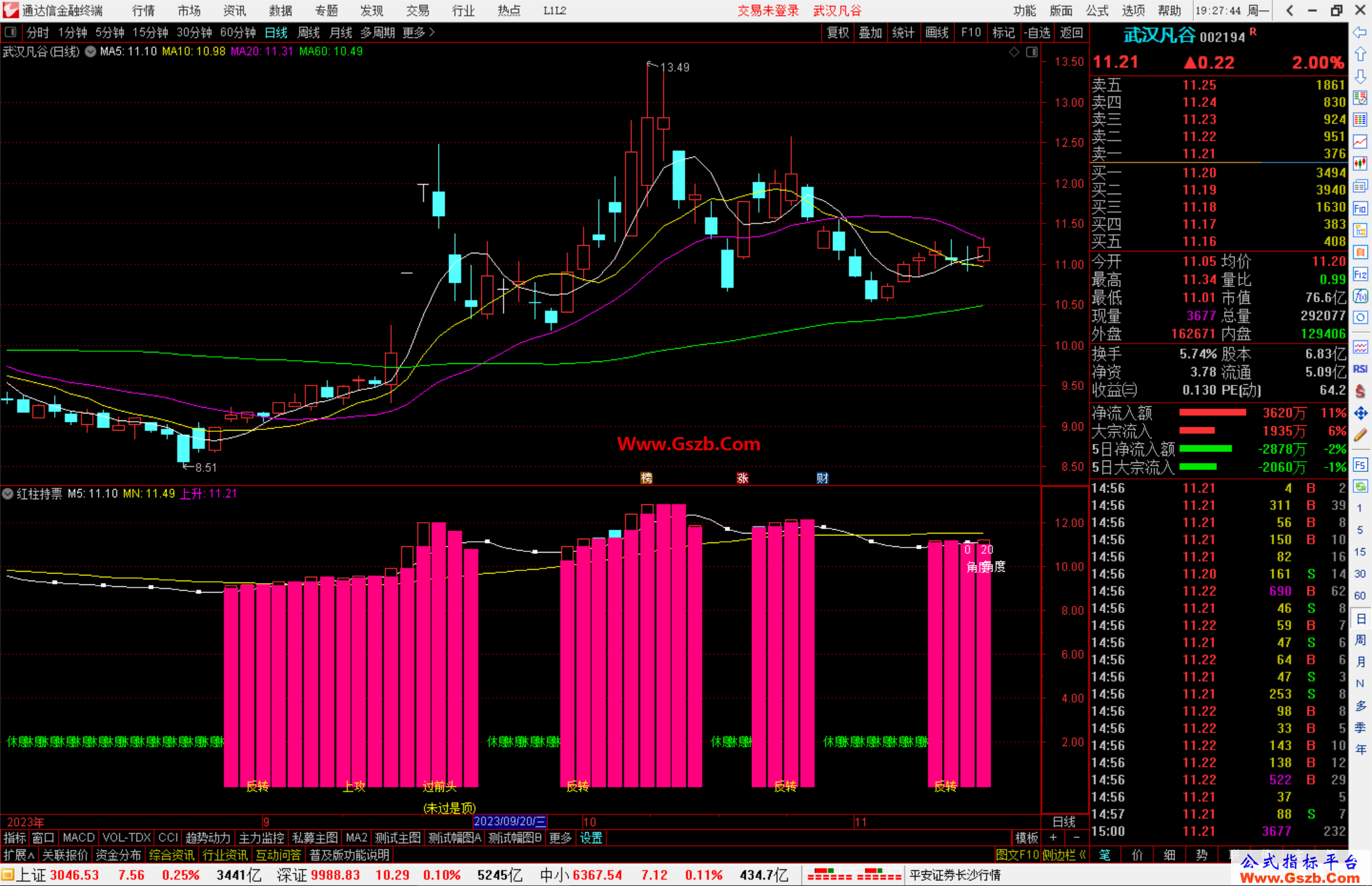
Task: Select the 季 quarterly sidebar period
Action: click(x=1361, y=727)
